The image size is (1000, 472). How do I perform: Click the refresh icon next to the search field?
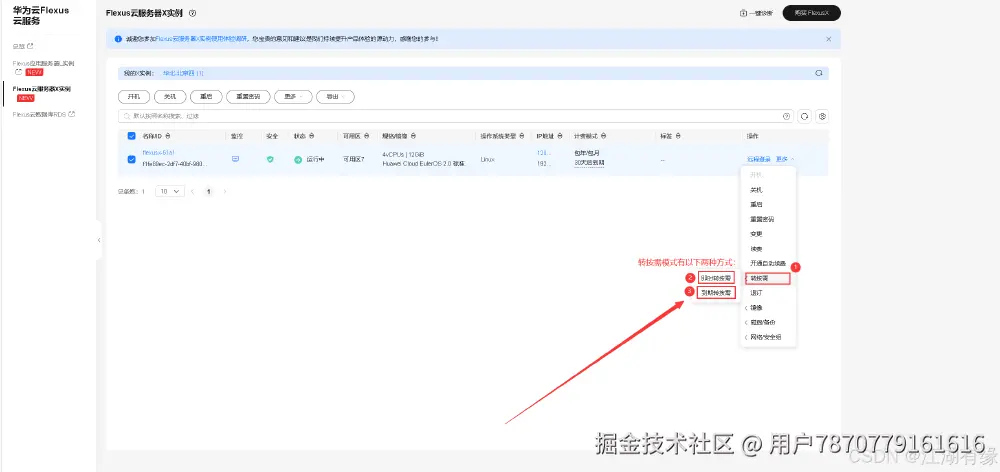(x=804, y=116)
